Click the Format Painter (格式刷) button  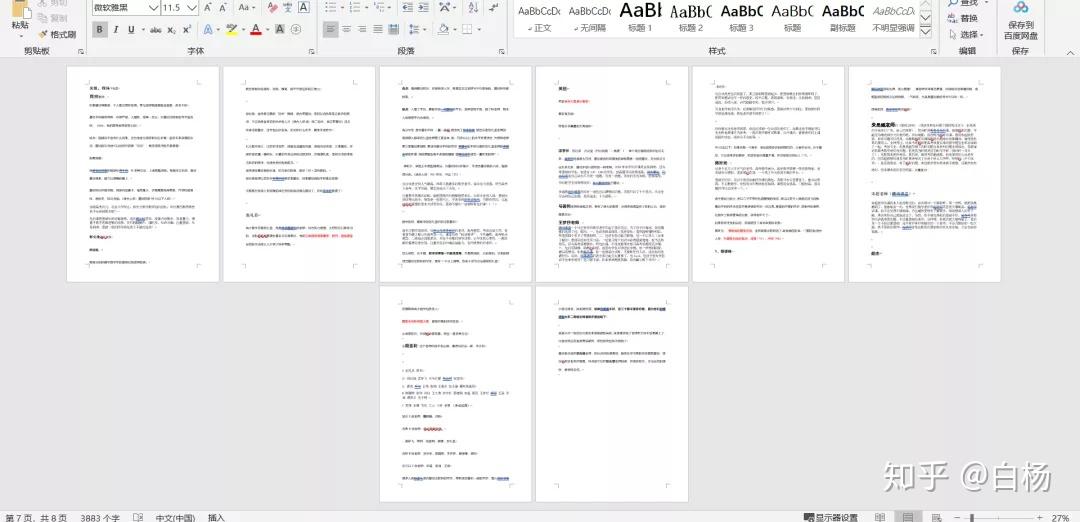coord(58,34)
